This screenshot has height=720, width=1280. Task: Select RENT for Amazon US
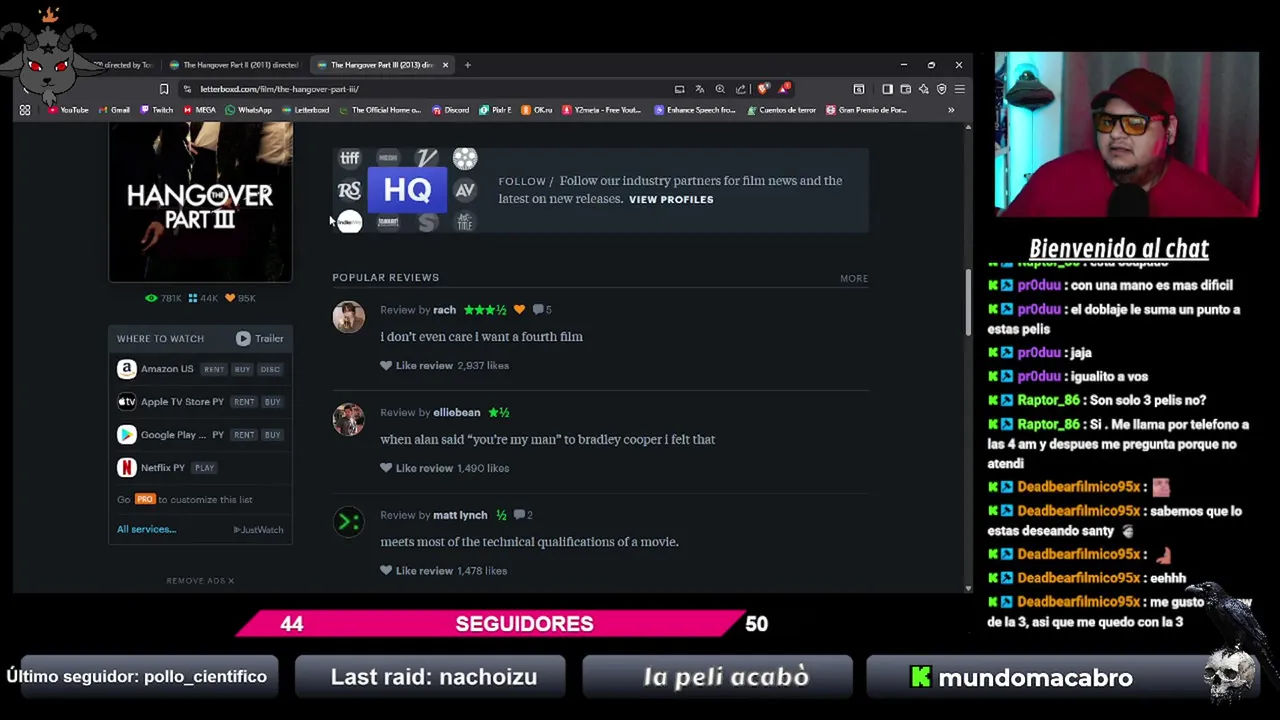(214, 369)
